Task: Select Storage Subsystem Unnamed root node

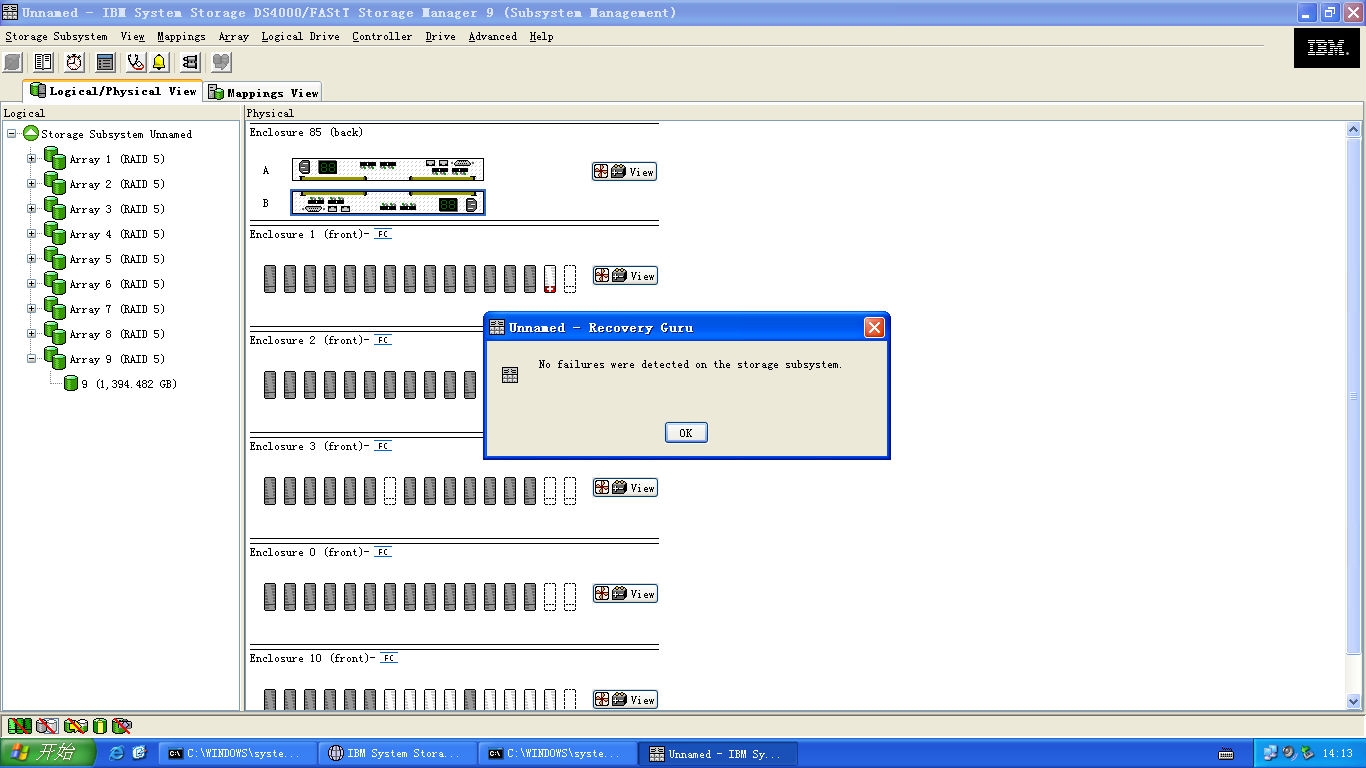Action: (x=116, y=134)
